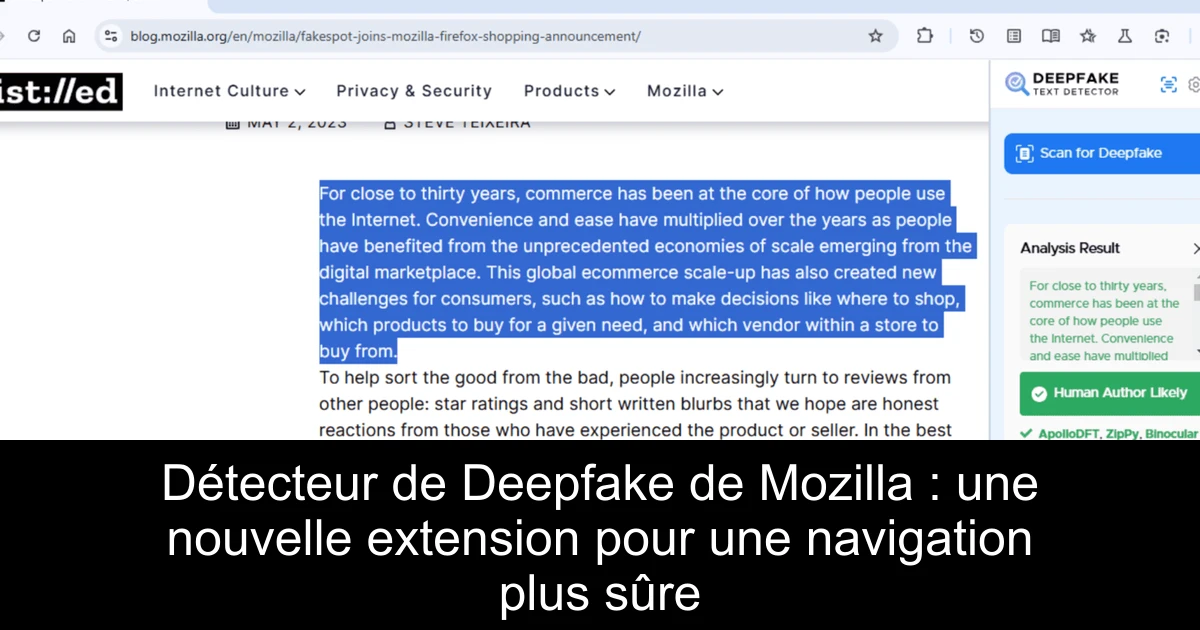This screenshot has width=1200, height=630.
Task: Click the Human Author Likely result button
Action: (x=1109, y=393)
